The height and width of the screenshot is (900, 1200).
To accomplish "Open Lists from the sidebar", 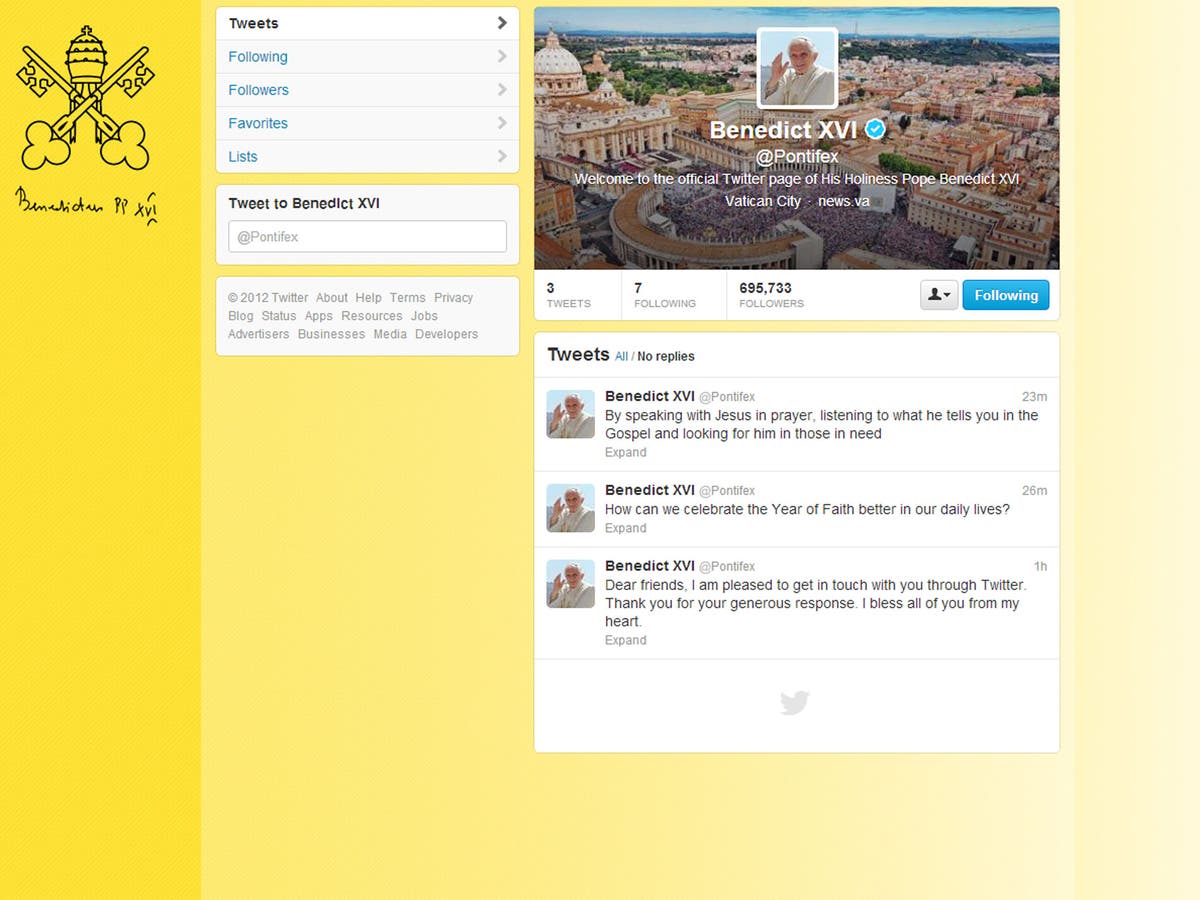I will click(x=242, y=156).
